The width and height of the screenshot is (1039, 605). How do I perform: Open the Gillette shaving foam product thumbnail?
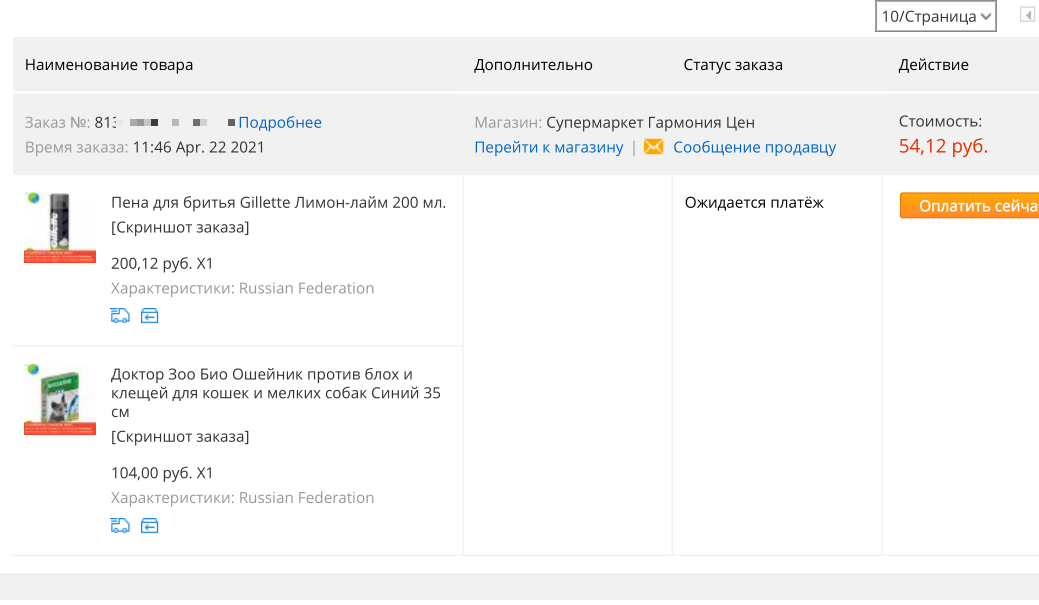click(x=60, y=227)
